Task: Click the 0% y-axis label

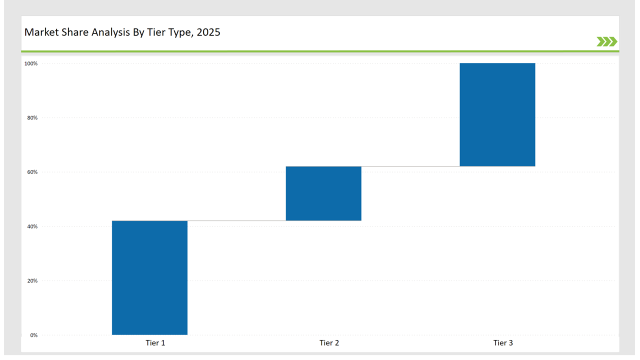Action: pos(33,335)
